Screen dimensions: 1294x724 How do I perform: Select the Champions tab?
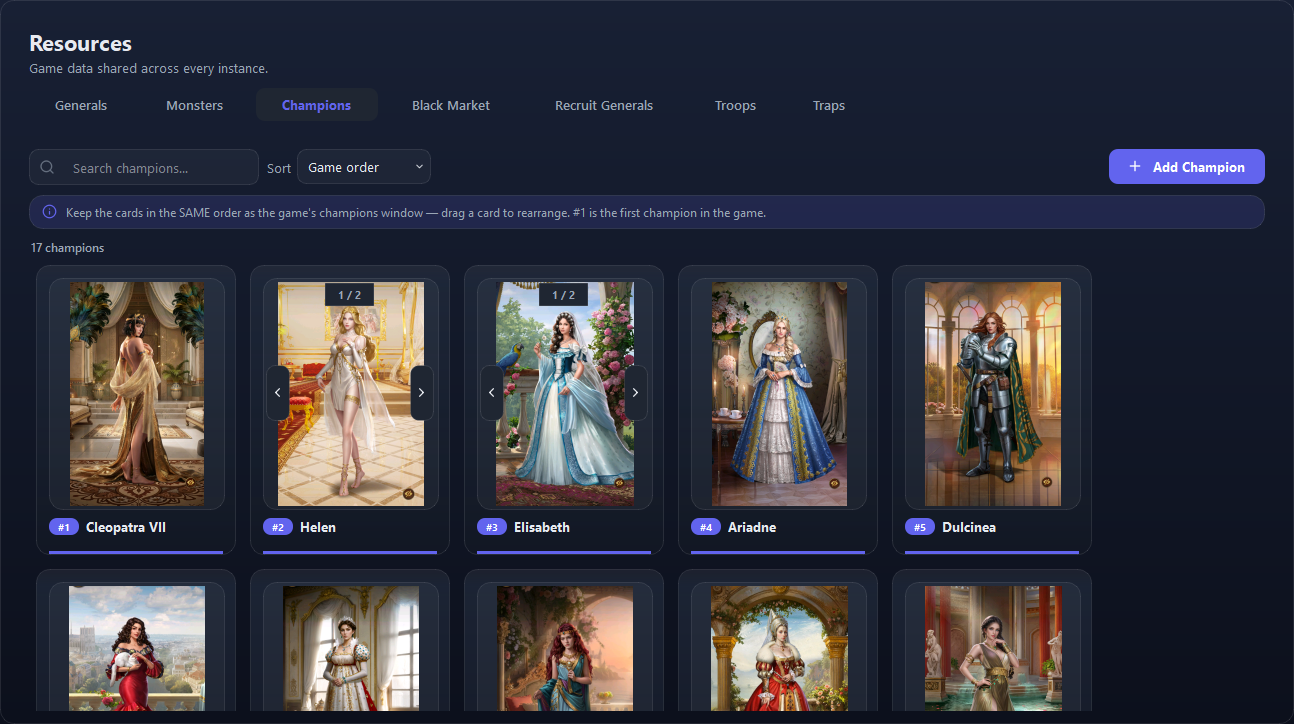tap(316, 105)
